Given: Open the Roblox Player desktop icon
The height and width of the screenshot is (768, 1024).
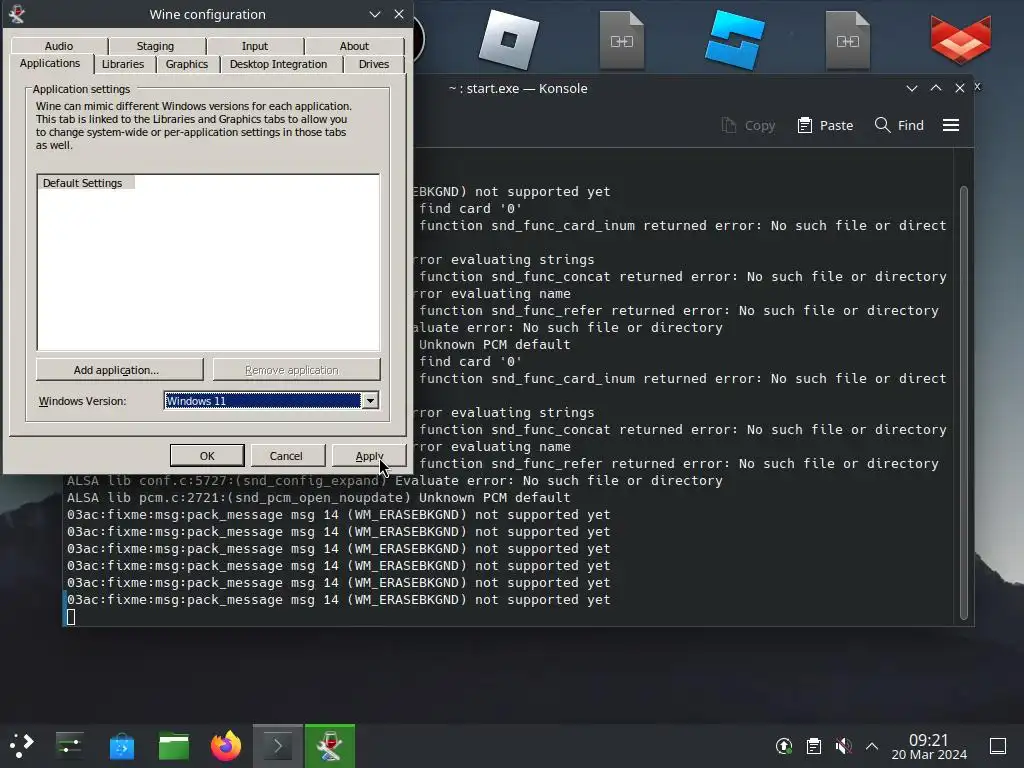Looking at the screenshot, I should coord(509,40).
